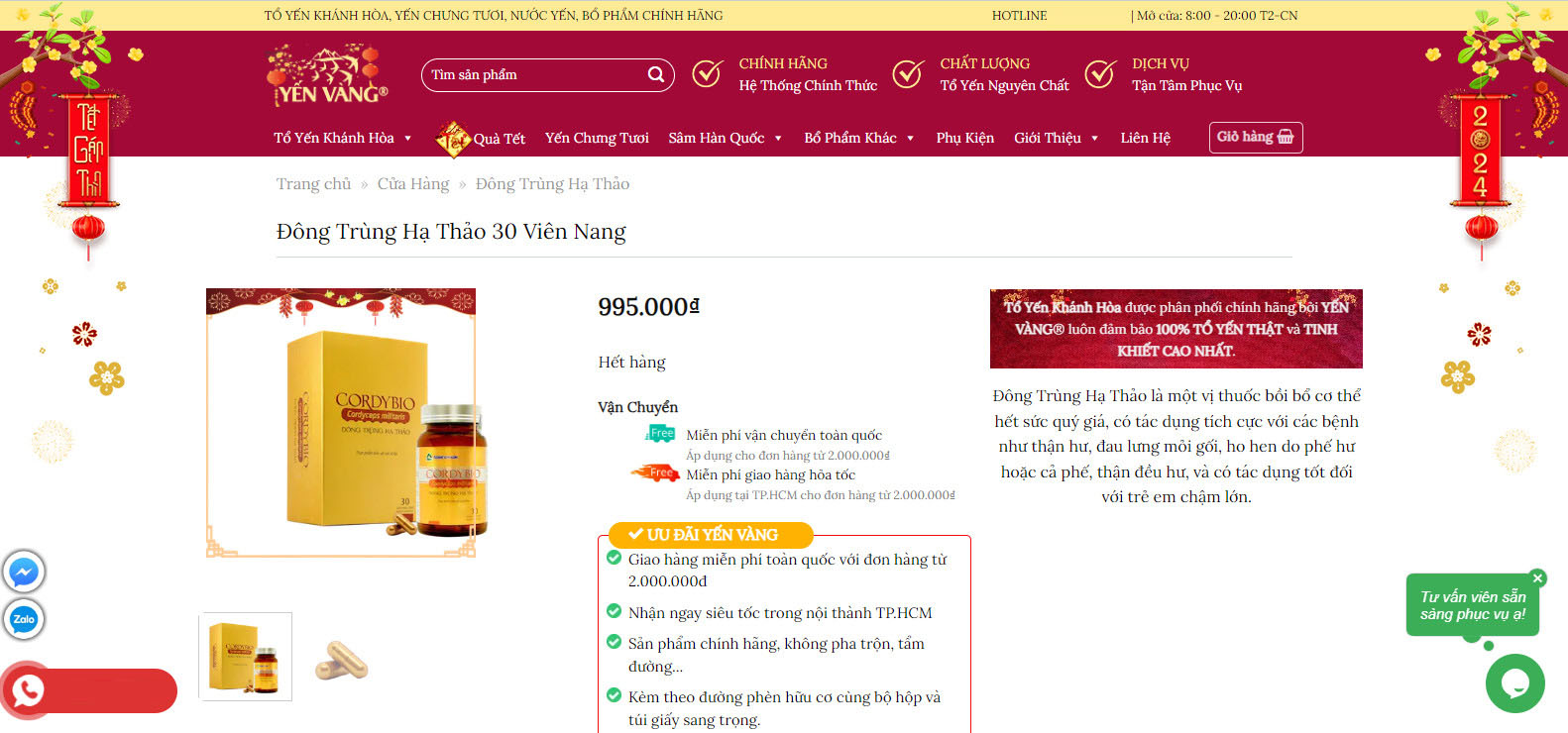Image resolution: width=1568 pixels, height=733 pixels.
Task: Open the Messenger chat icon
Action: 24,572
